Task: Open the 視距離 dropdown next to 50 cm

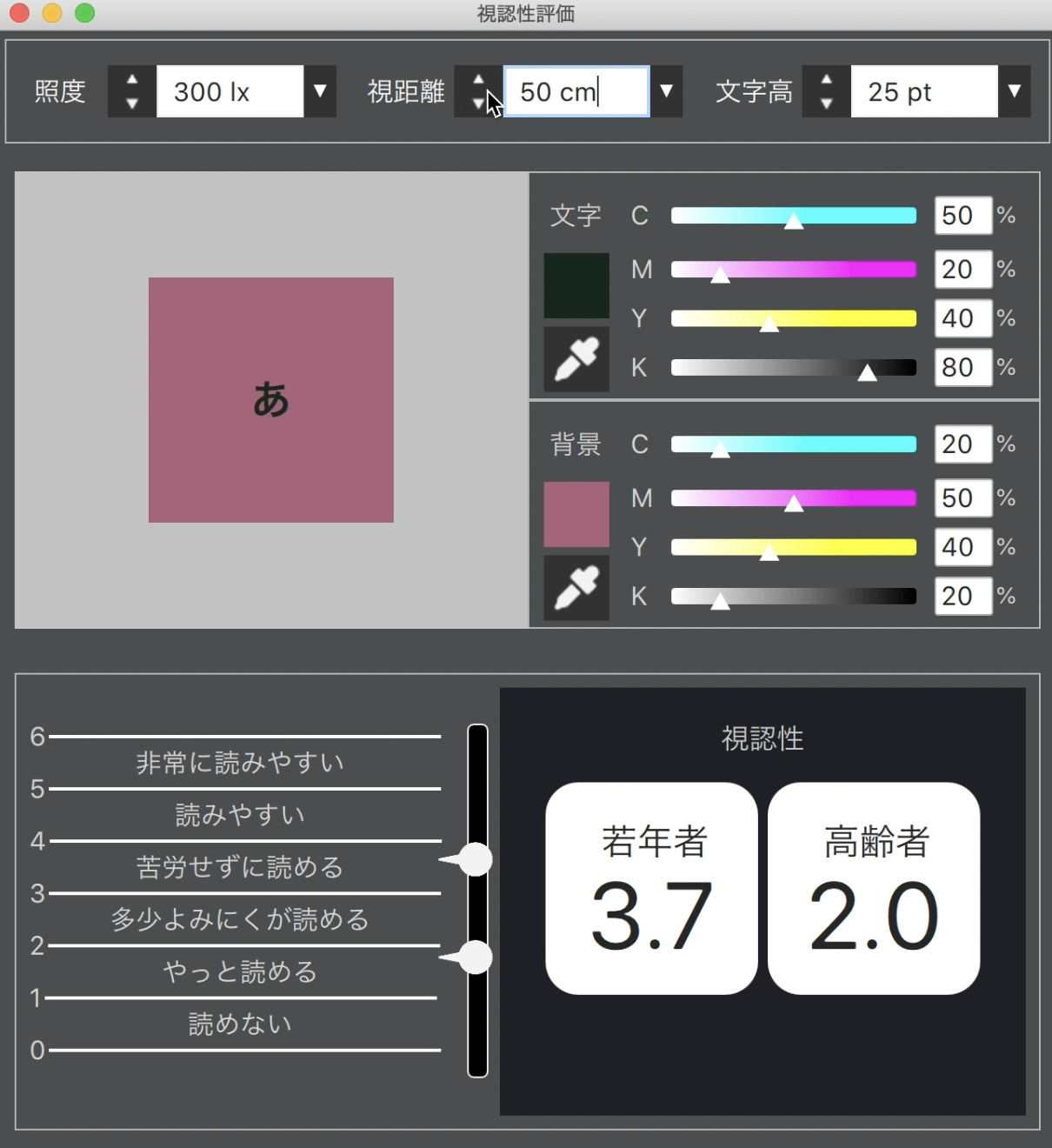Action: 666,91
